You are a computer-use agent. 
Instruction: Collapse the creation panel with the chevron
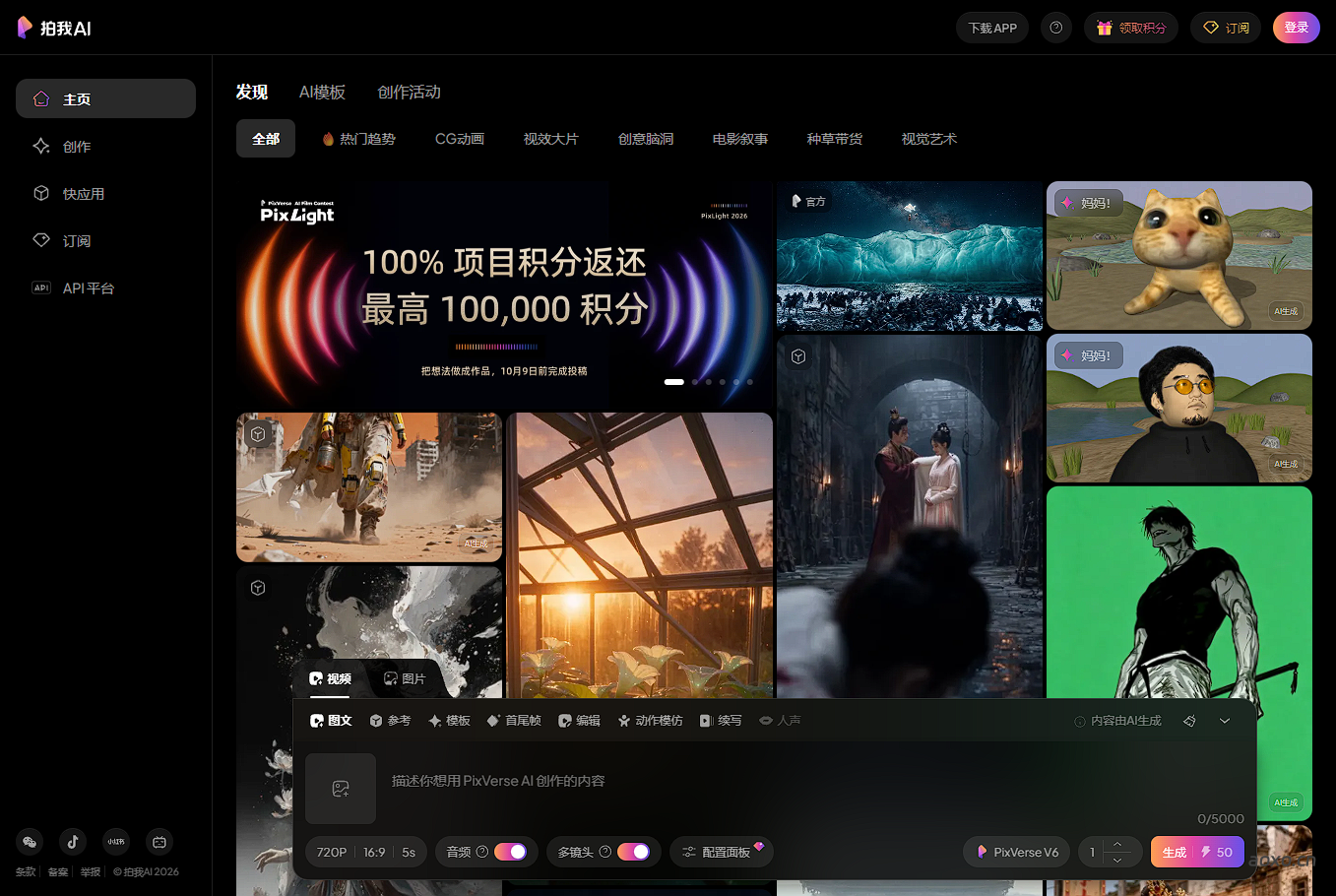tap(1225, 721)
